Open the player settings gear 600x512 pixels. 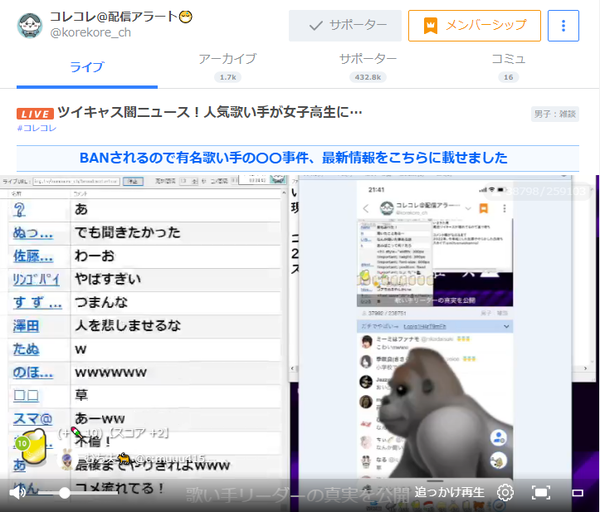click(x=505, y=492)
